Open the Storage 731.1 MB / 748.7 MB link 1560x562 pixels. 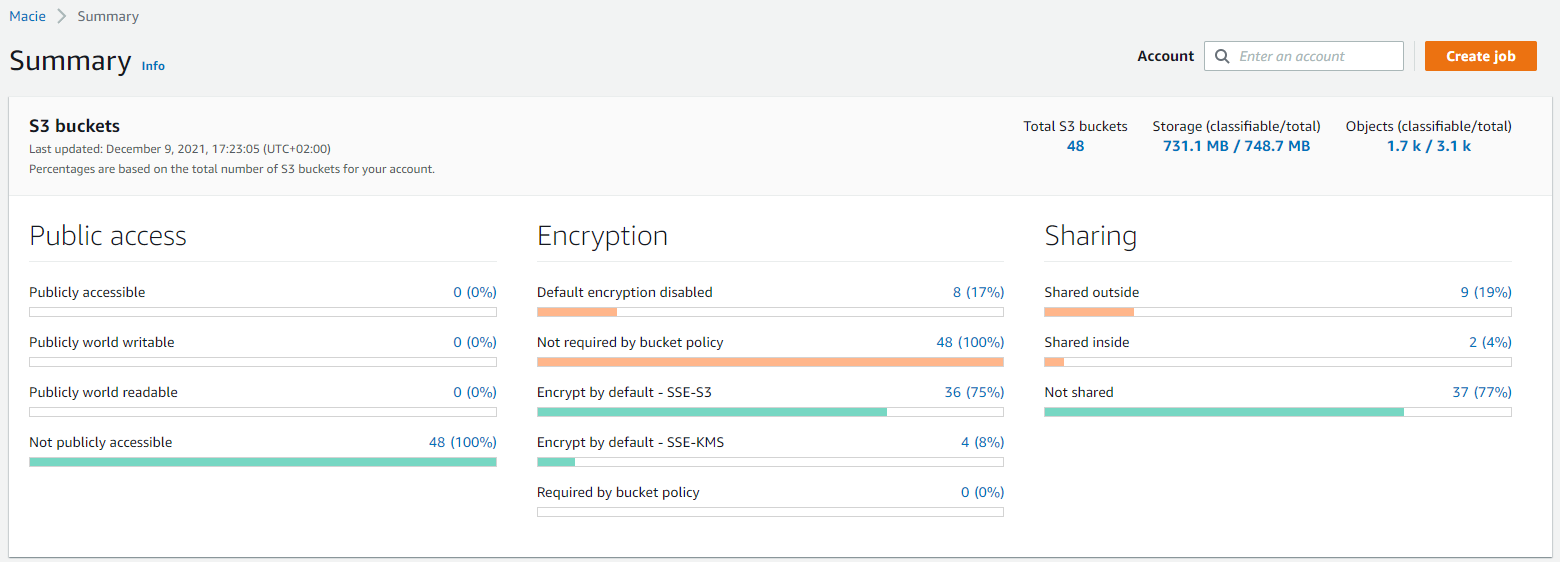coord(1236,146)
